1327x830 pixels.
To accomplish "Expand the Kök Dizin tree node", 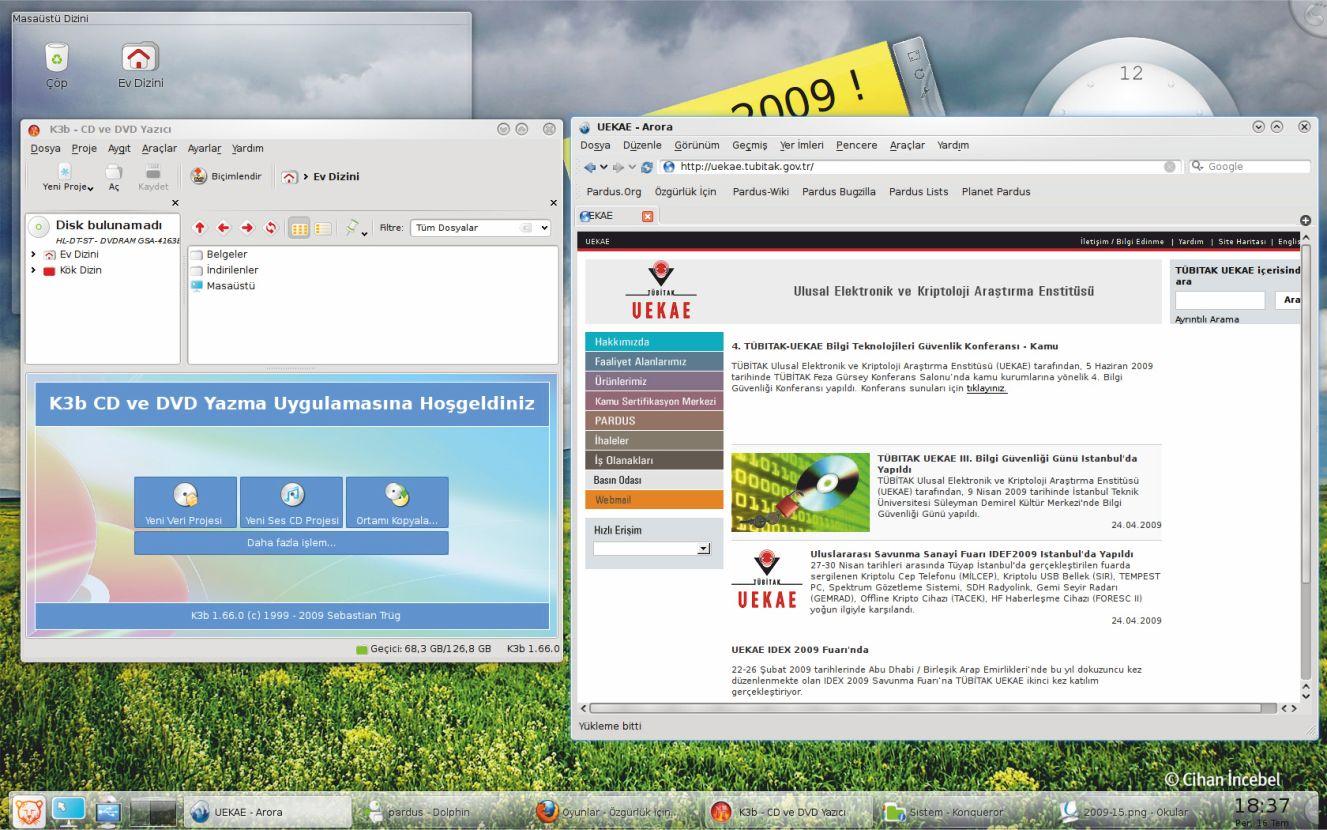I will (34, 270).
